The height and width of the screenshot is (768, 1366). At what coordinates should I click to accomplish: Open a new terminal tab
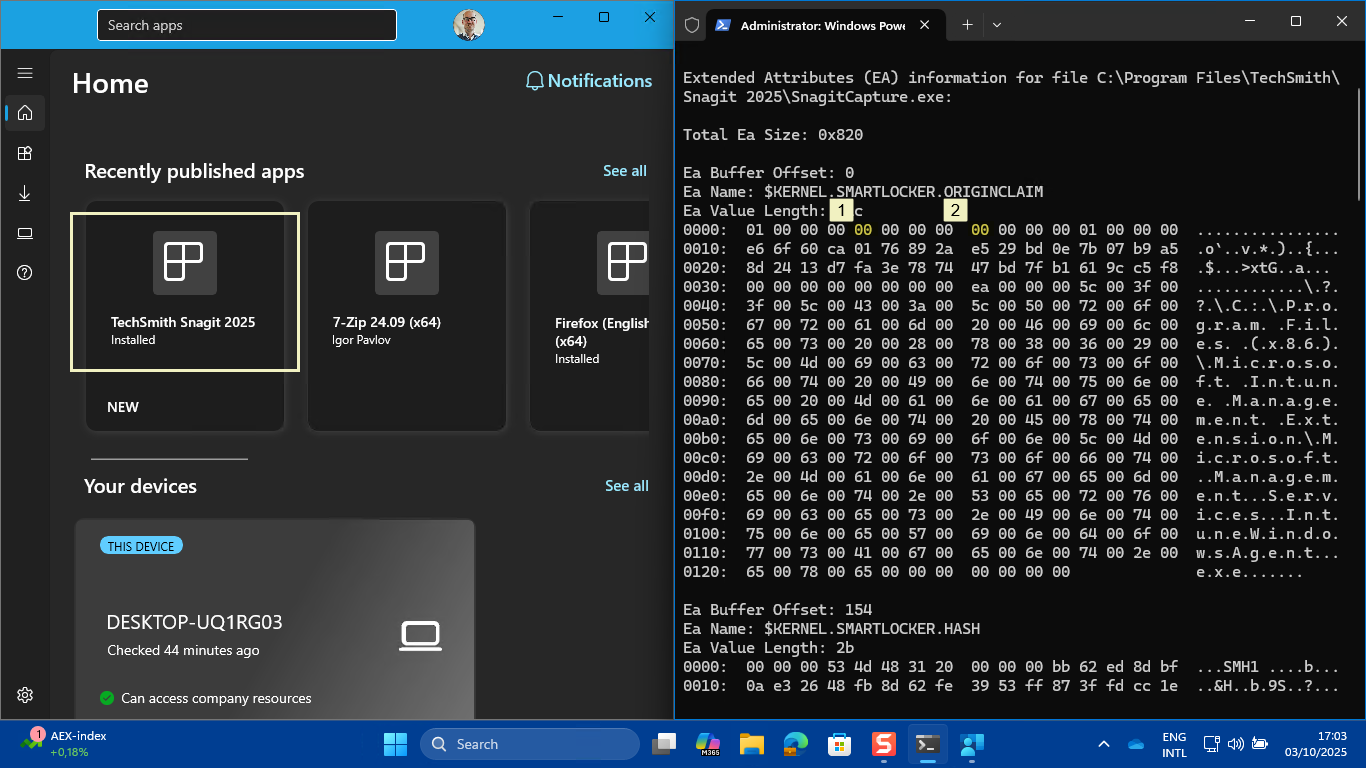pos(967,26)
